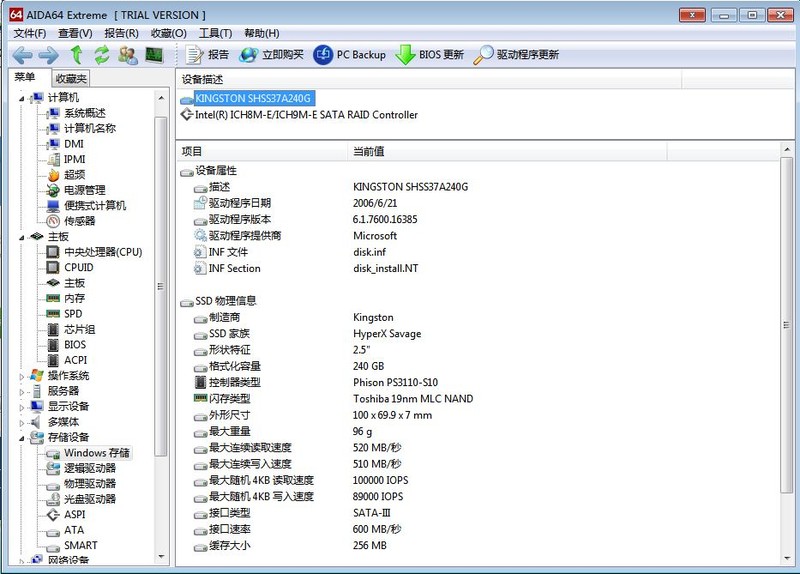Viewport: 800px width, 574px height.
Task: Open the 收藏(O) menu
Action: click(x=169, y=33)
